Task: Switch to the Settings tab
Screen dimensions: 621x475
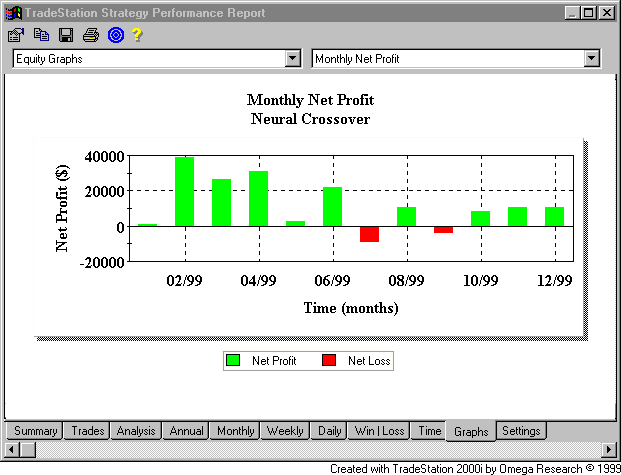Action: tap(521, 431)
